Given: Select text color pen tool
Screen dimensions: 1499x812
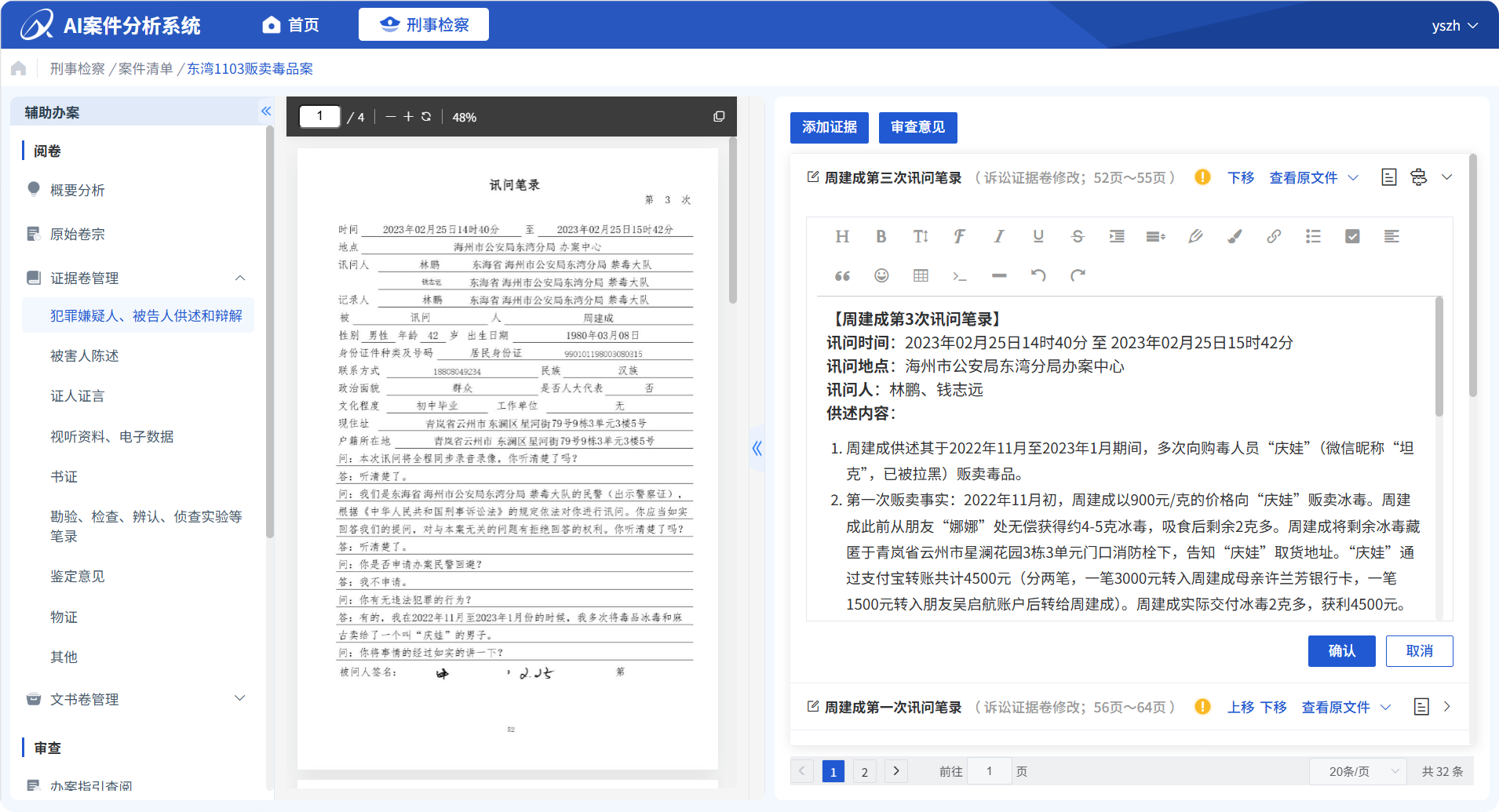Looking at the screenshot, I should pos(1195,236).
